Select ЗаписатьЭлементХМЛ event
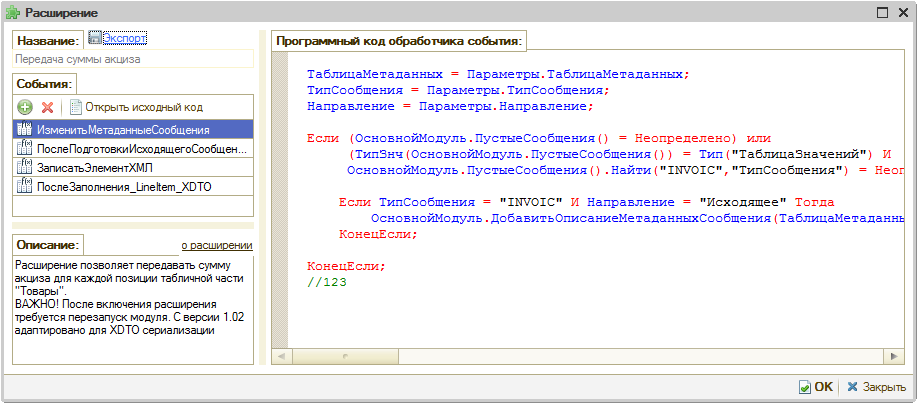Viewport: 917px width, 403px height. pyautogui.click(x=133, y=167)
